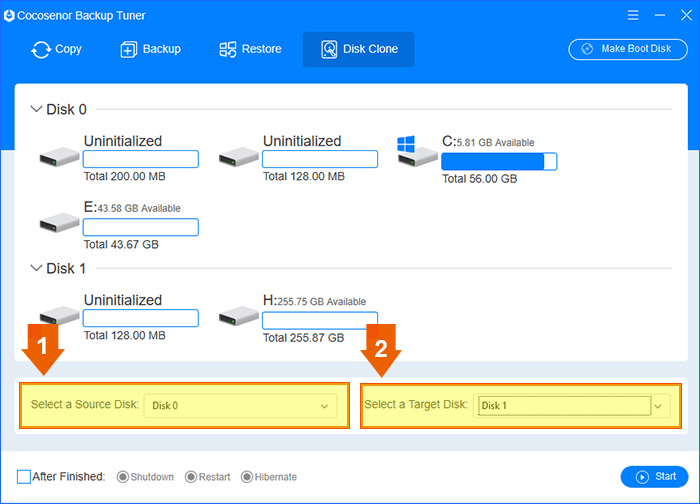Click the '43.58 GB Available' text

tap(139, 208)
